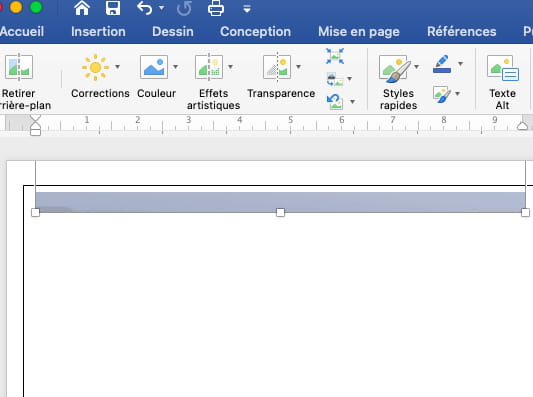Switch to the Insertion tab
This screenshot has height=397, width=533.
click(x=98, y=32)
